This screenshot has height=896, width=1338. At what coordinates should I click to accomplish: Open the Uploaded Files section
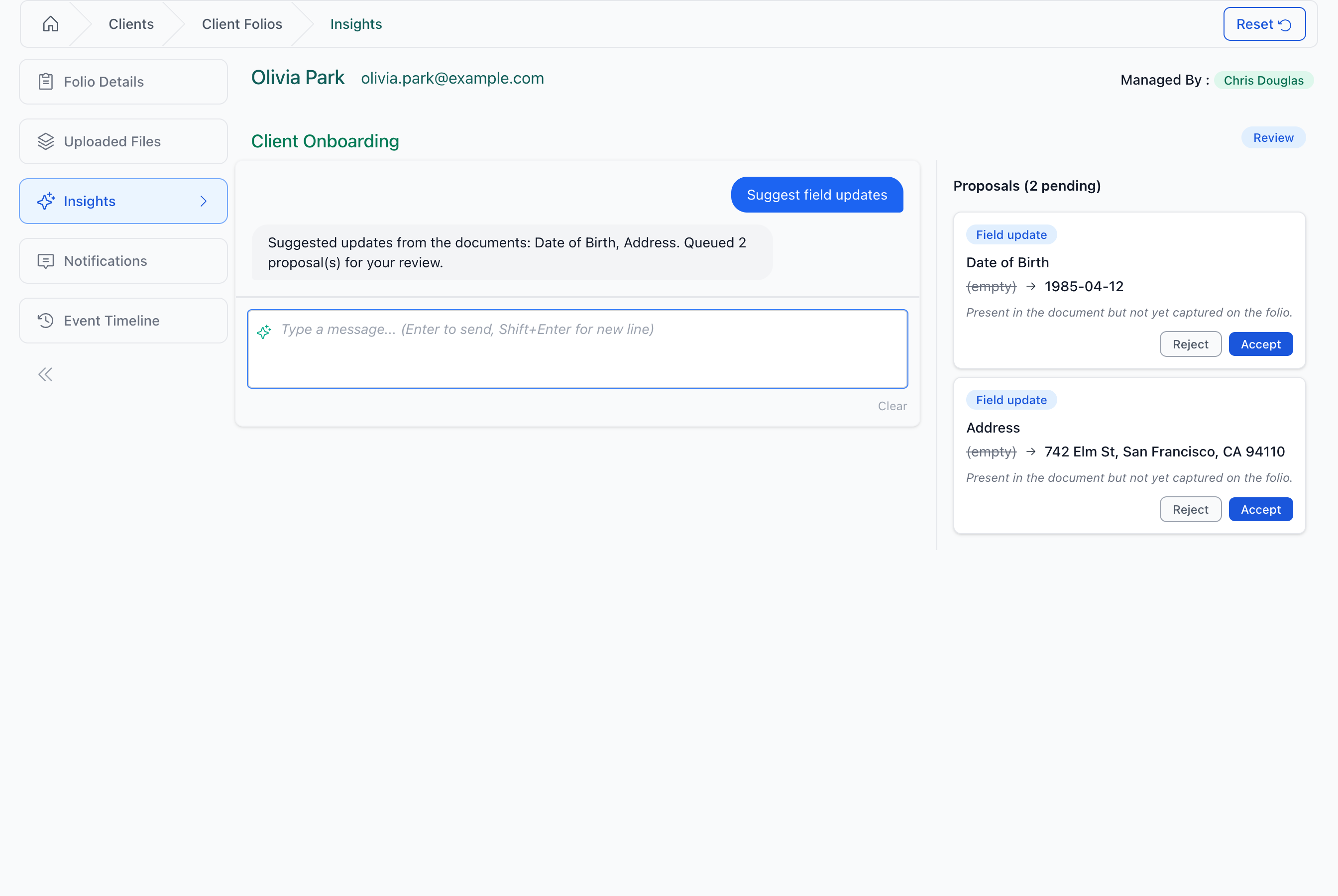123,141
